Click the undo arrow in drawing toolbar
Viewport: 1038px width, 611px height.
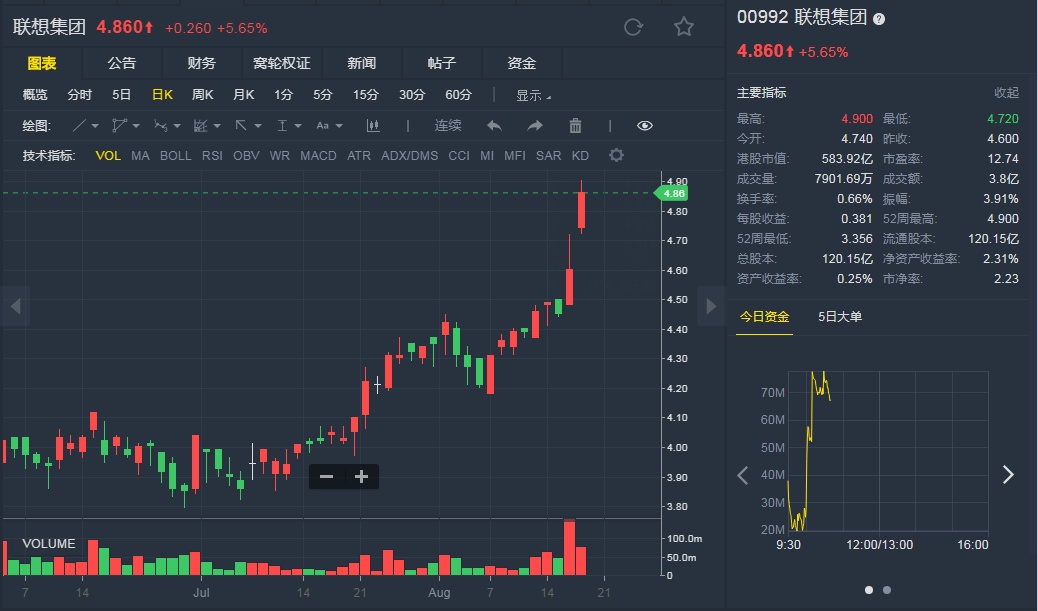pyautogui.click(x=494, y=125)
